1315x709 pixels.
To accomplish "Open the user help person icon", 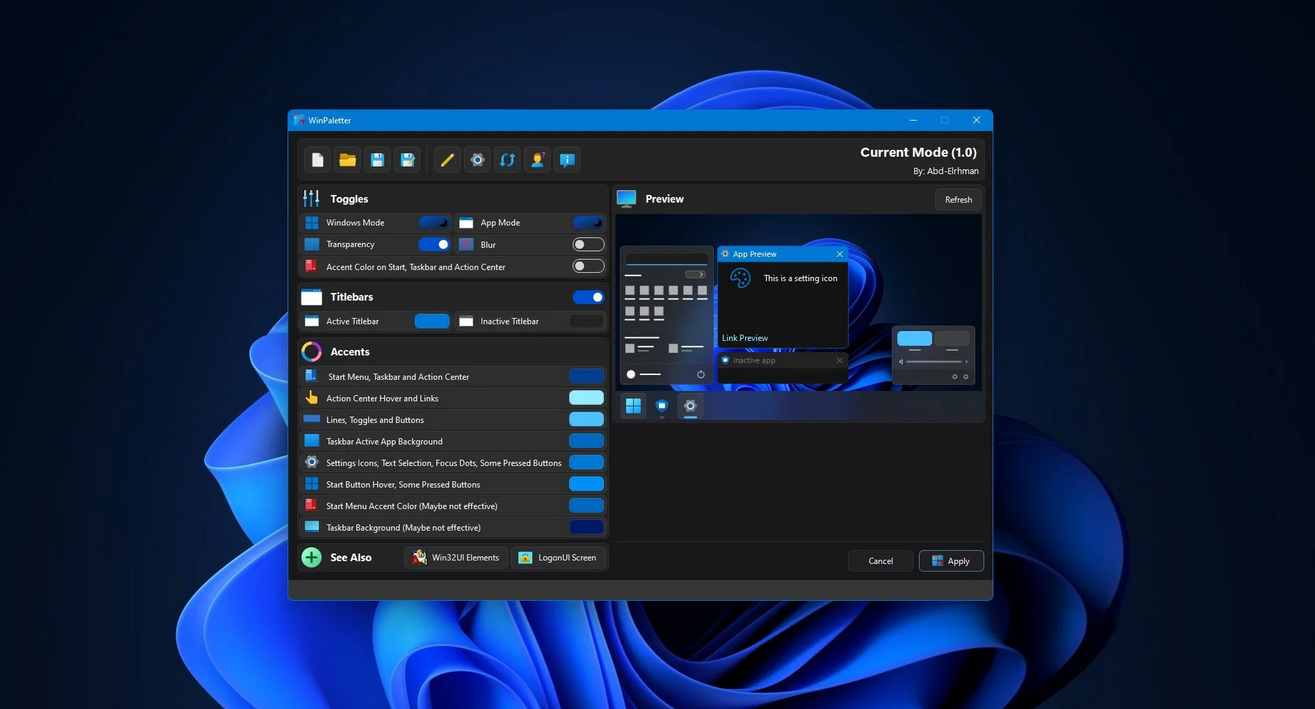I will click(x=537, y=160).
